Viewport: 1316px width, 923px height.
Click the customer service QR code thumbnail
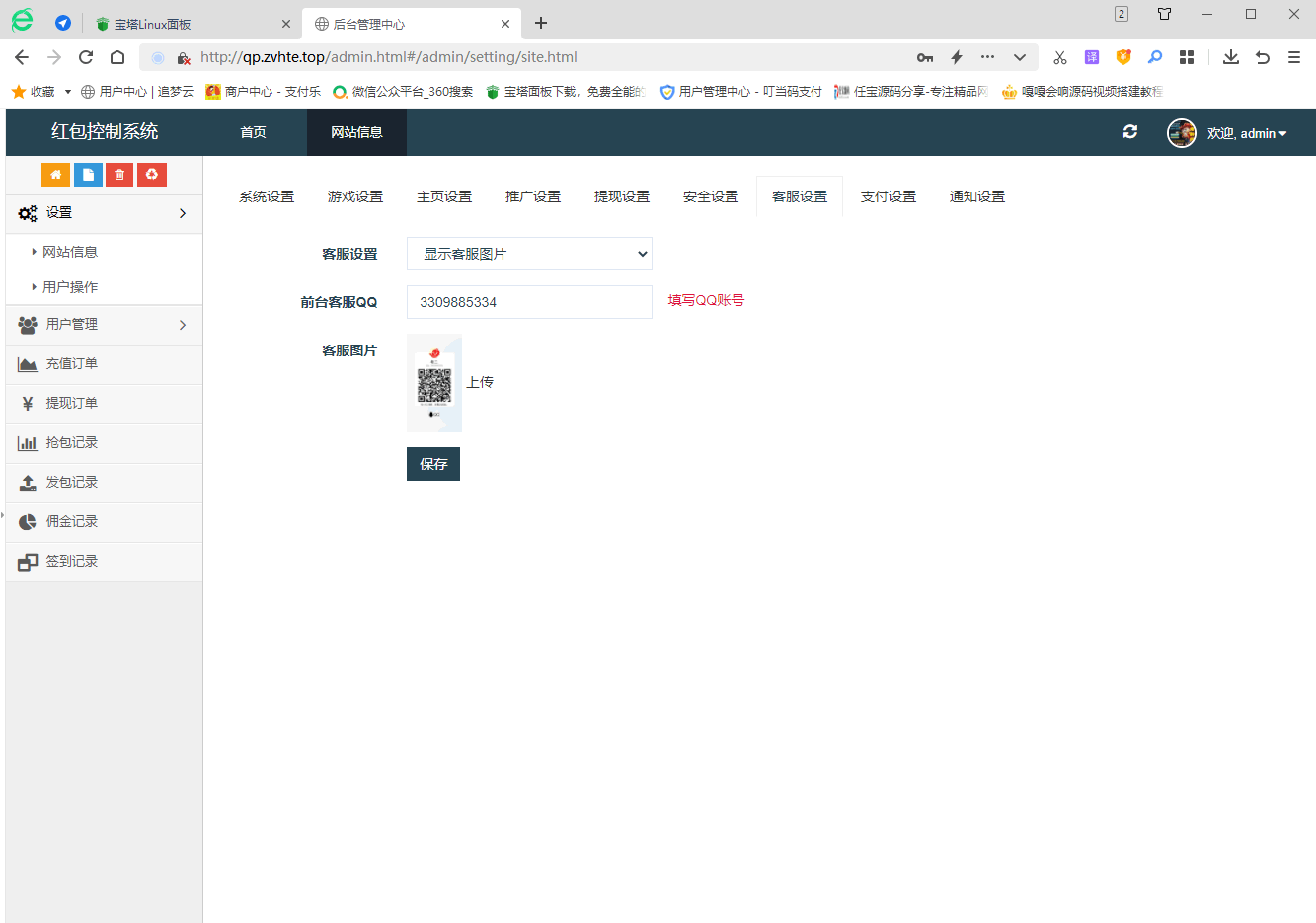tap(434, 383)
